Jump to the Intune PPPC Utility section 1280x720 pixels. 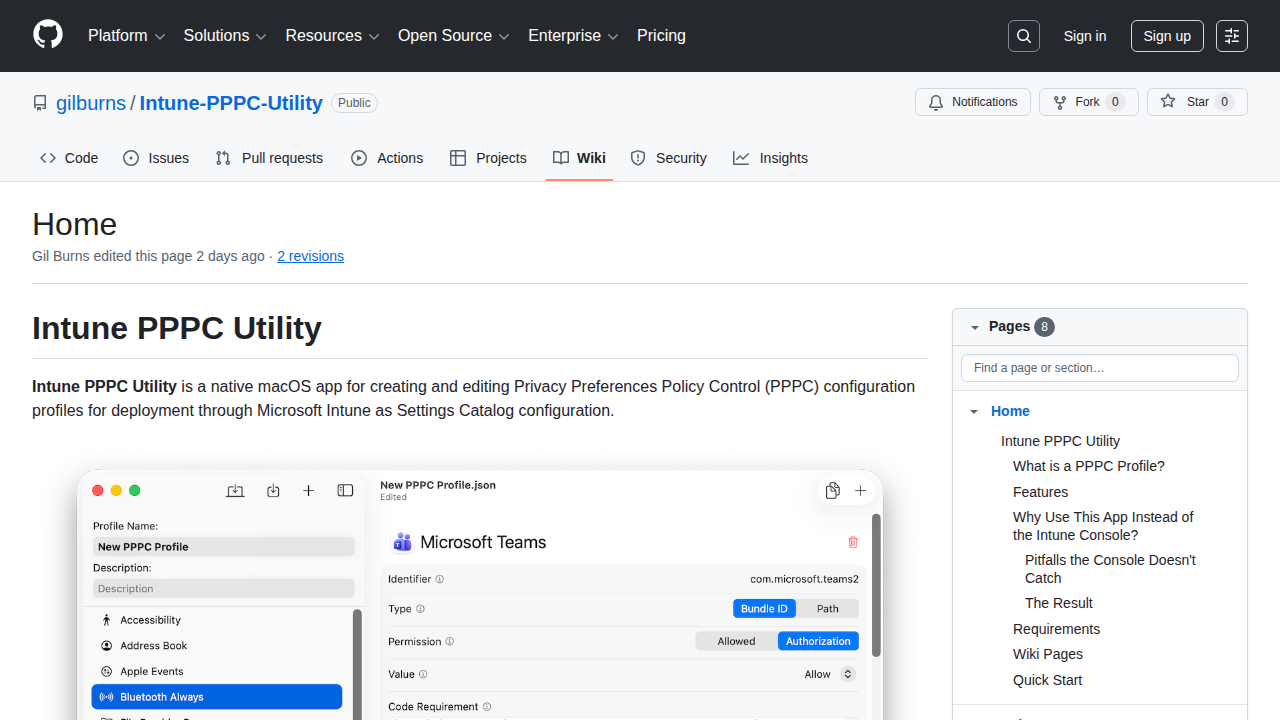click(1060, 441)
